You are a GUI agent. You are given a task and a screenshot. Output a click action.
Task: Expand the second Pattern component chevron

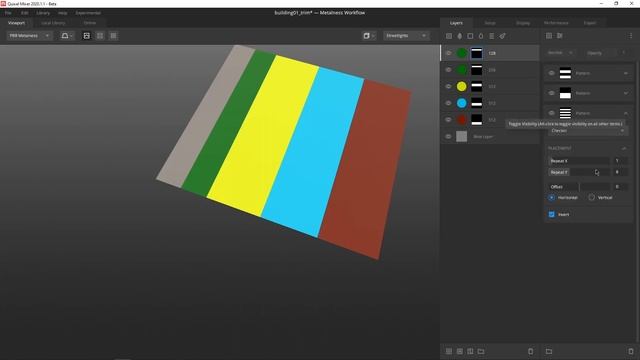(626, 93)
